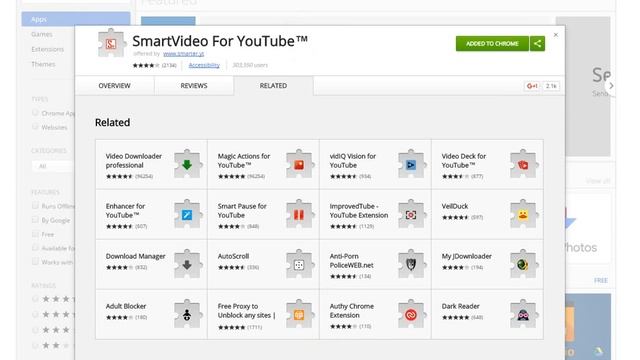
Task: Click the Video Deck for YouTube title
Action: click(x=464, y=161)
